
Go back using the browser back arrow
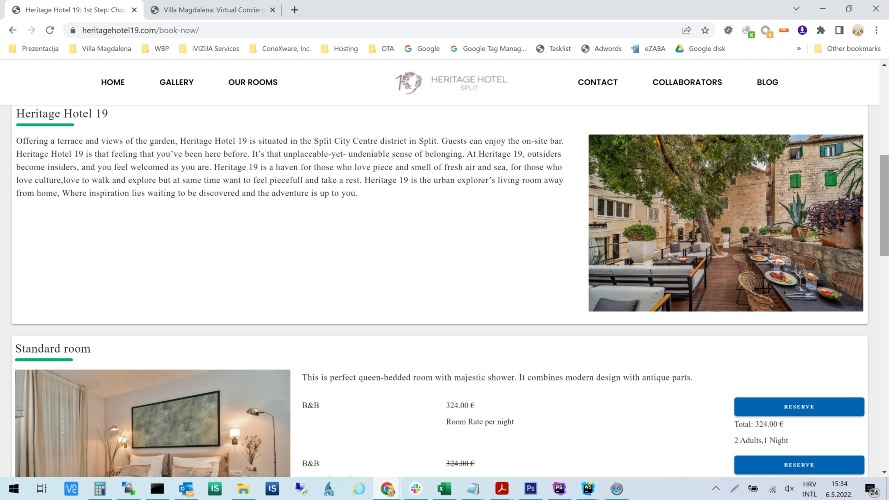pos(12,30)
